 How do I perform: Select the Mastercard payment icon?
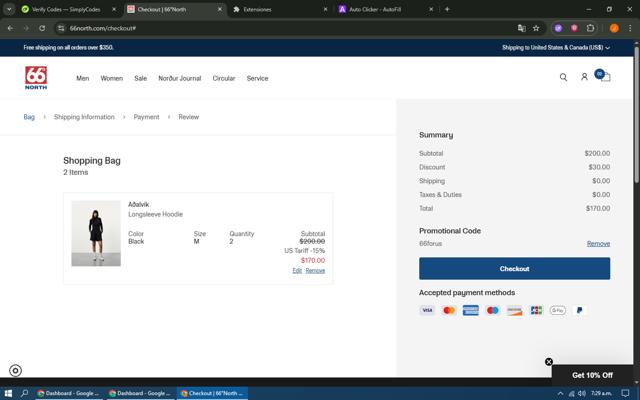pos(449,310)
